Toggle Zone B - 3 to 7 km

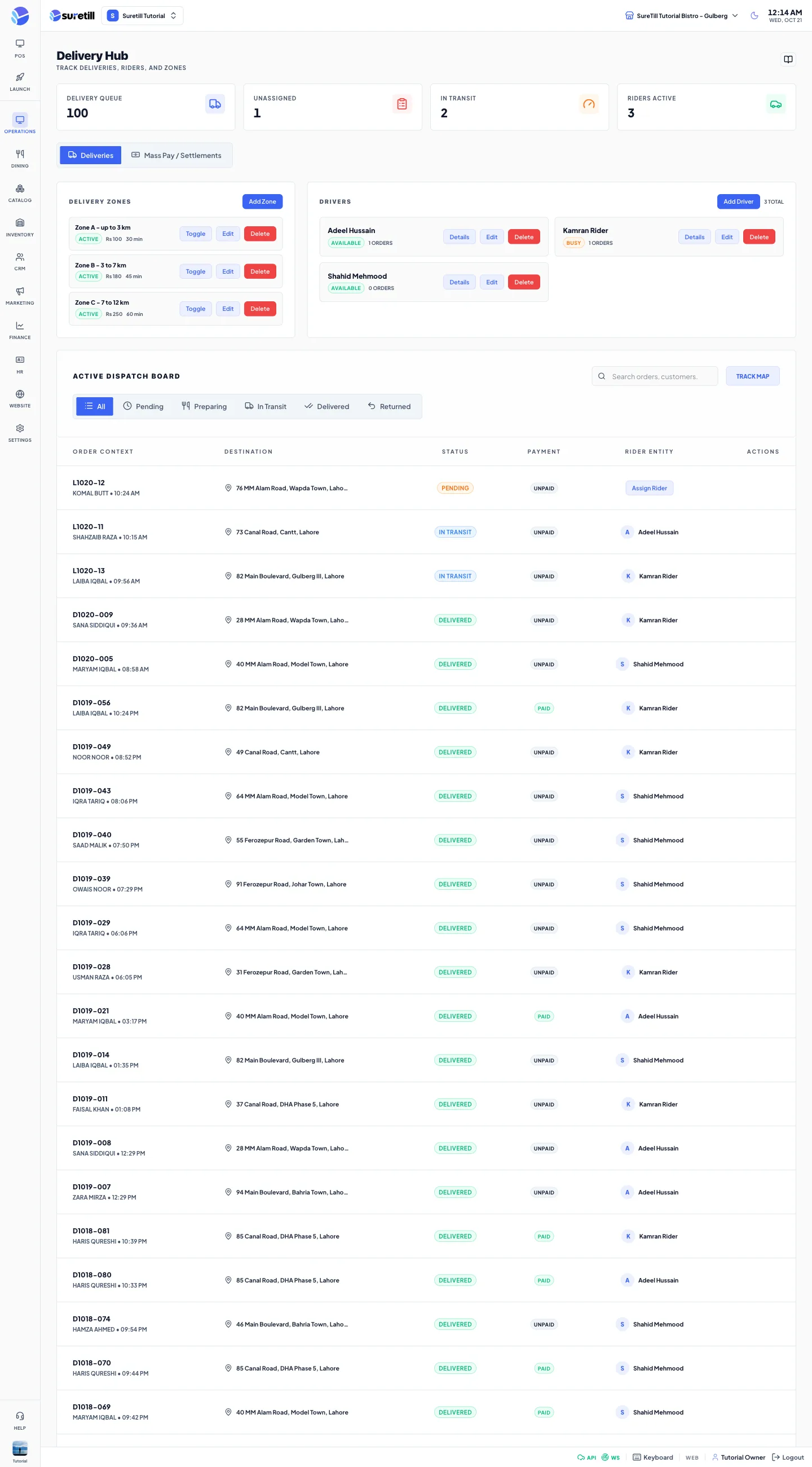[195, 271]
